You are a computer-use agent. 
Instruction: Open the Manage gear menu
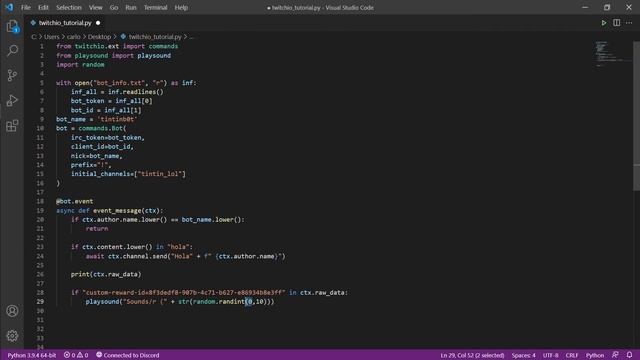pos(12,336)
